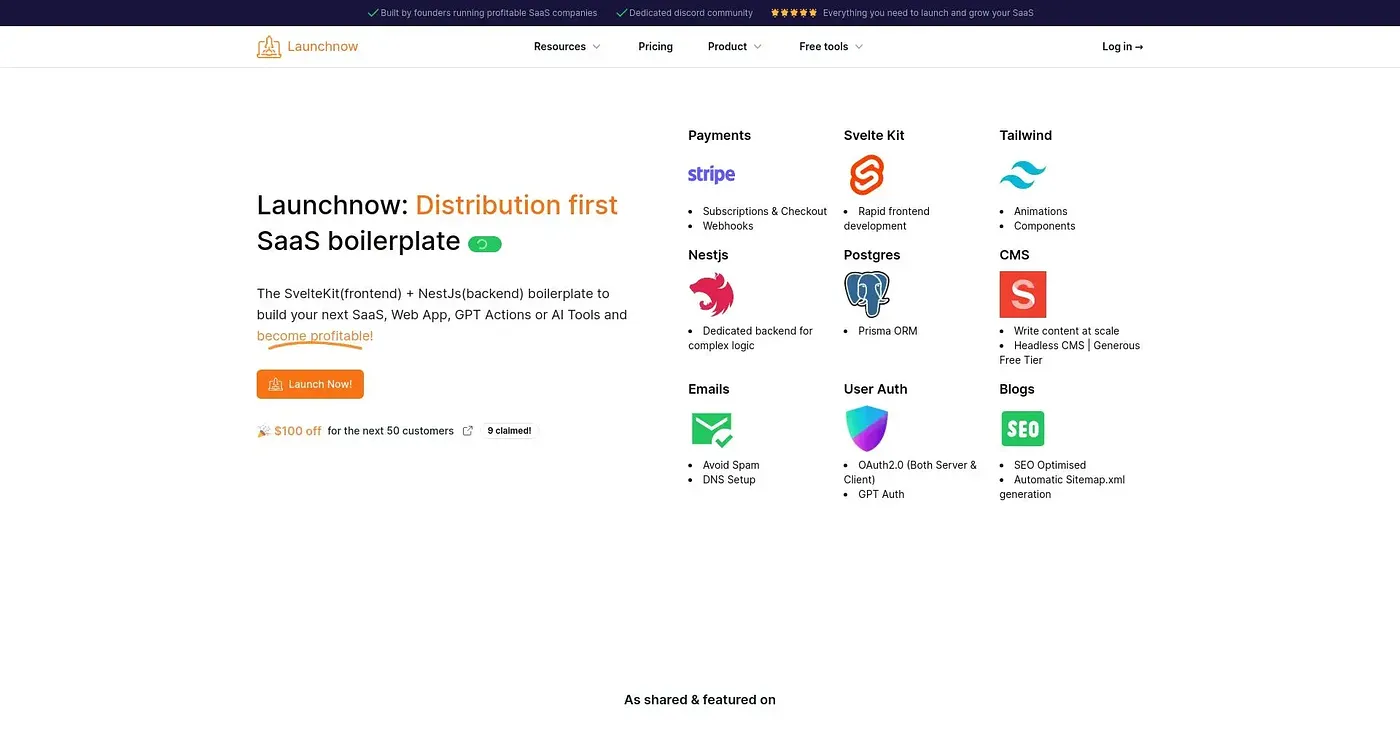Expand the Product dropdown menu
The width and height of the screenshot is (1400, 729).
tap(735, 47)
